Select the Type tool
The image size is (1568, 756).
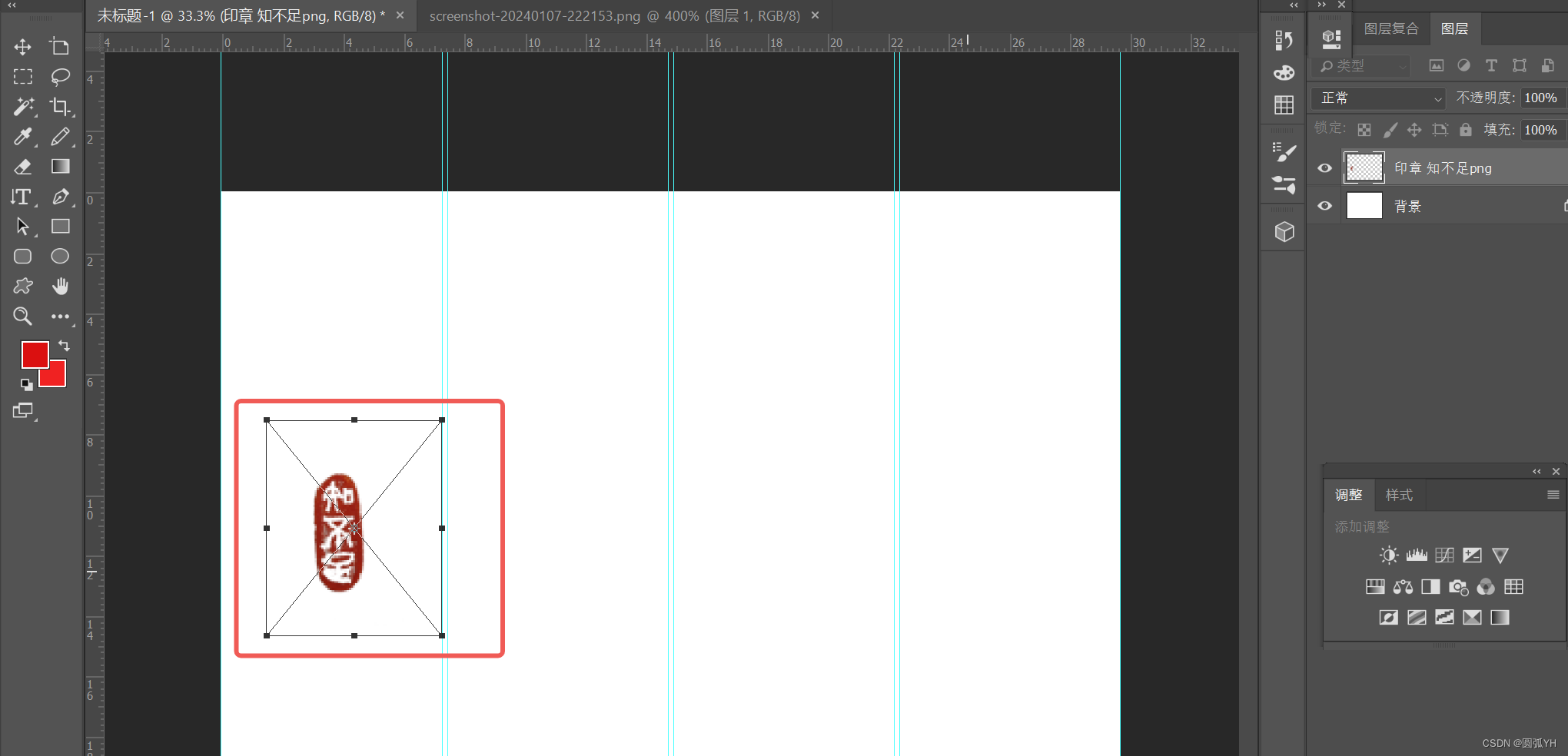point(22,197)
